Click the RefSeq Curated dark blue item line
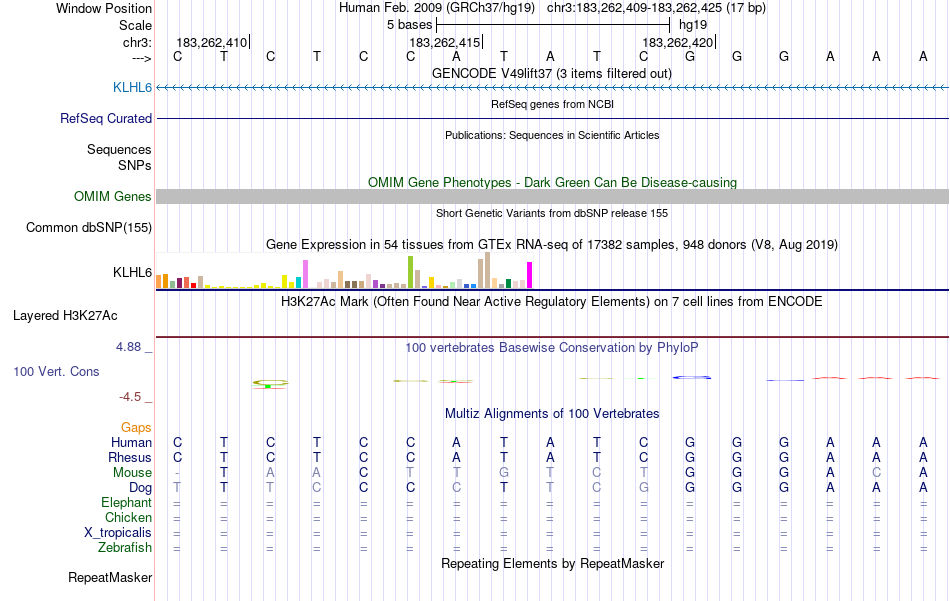This screenshot has width=950, height=601. click(x=552, y=118)
